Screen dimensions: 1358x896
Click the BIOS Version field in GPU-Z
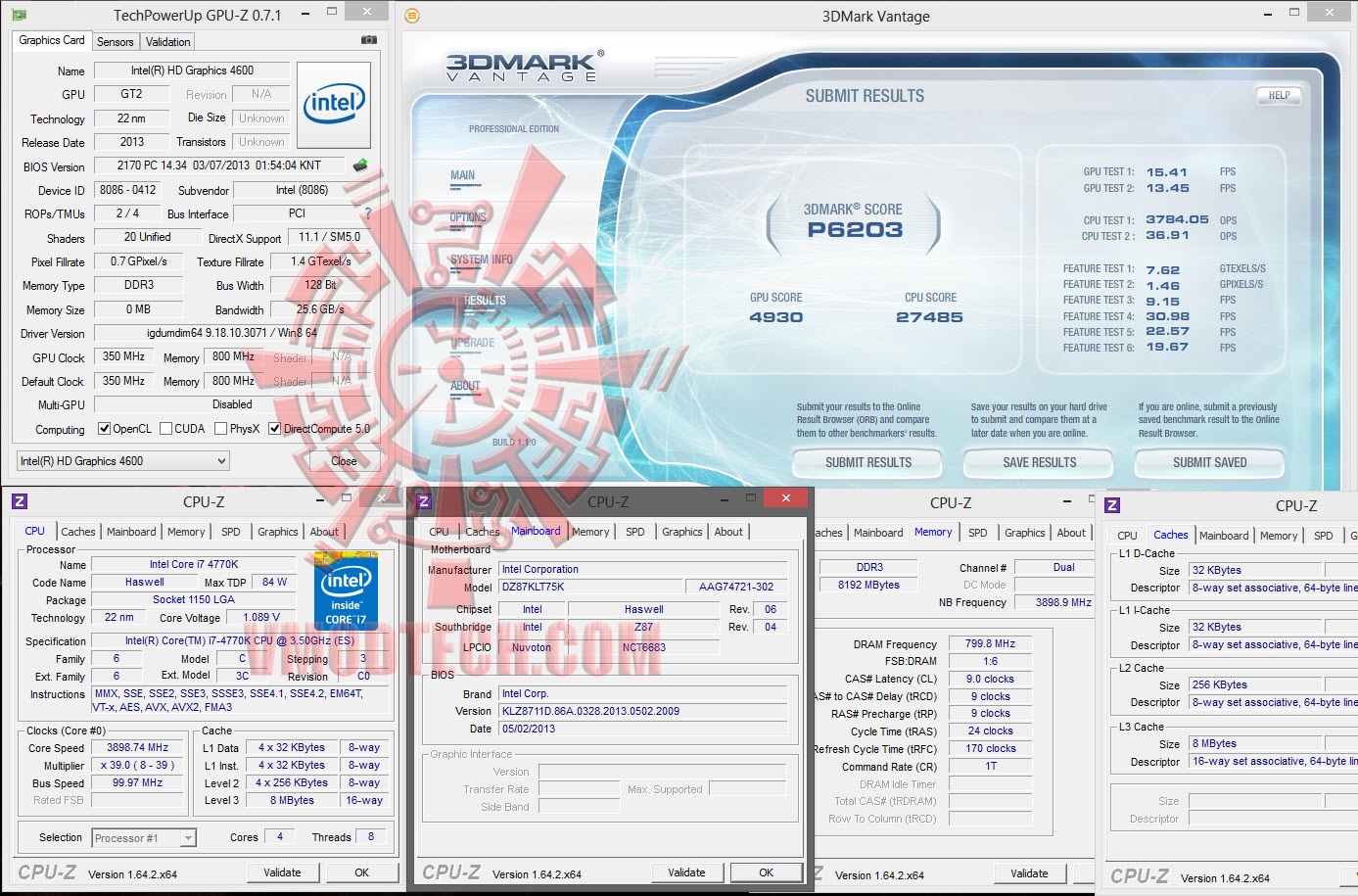219,165
